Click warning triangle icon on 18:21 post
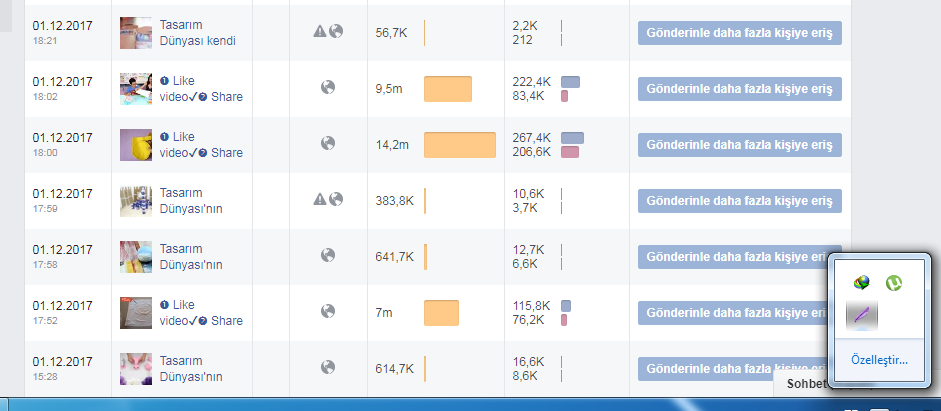The height and width of the screenshot is (411, 941). point(320,31)
